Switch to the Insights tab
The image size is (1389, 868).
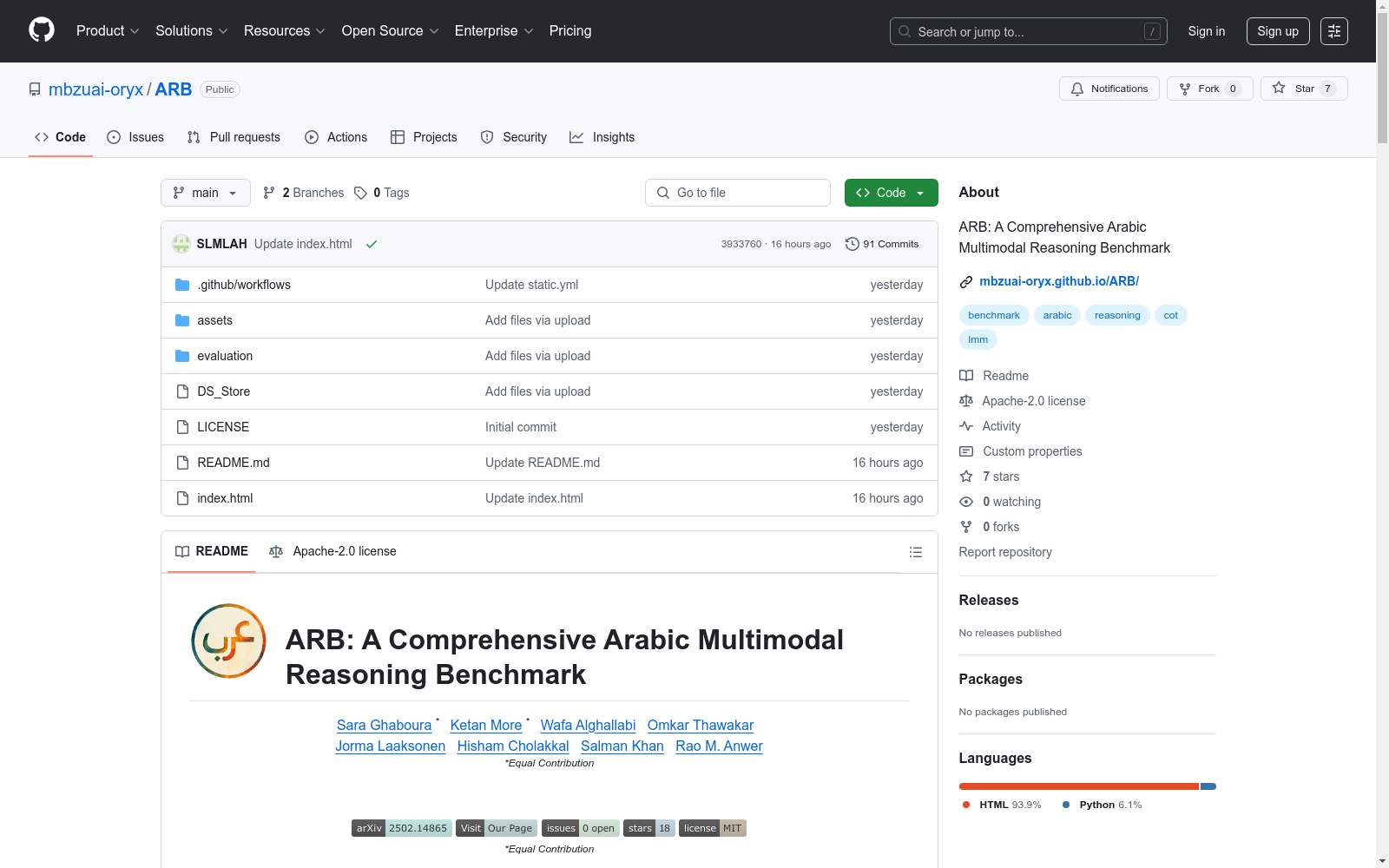coord(602,137)
